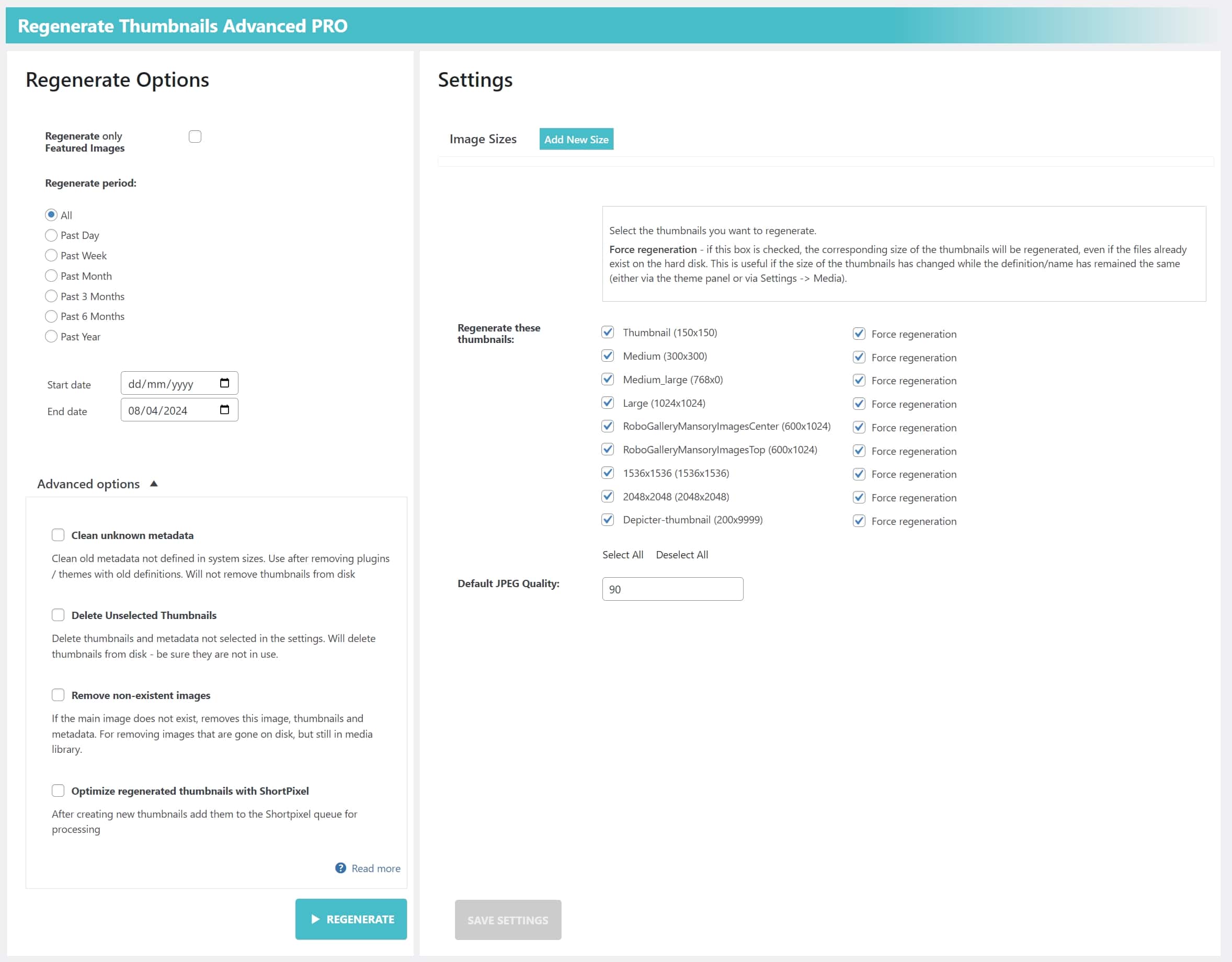Tick Optimize regenerated thumbnails with ShortPixel

tap(58, 791)
